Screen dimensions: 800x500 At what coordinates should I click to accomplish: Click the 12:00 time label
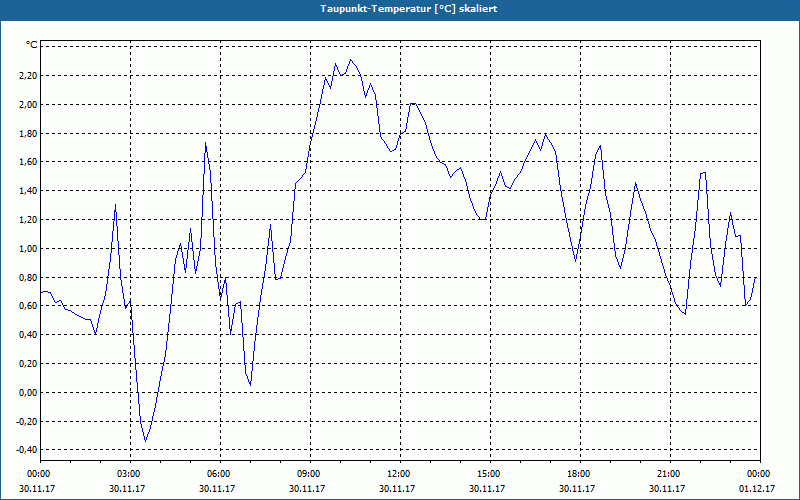coord(400,474)
